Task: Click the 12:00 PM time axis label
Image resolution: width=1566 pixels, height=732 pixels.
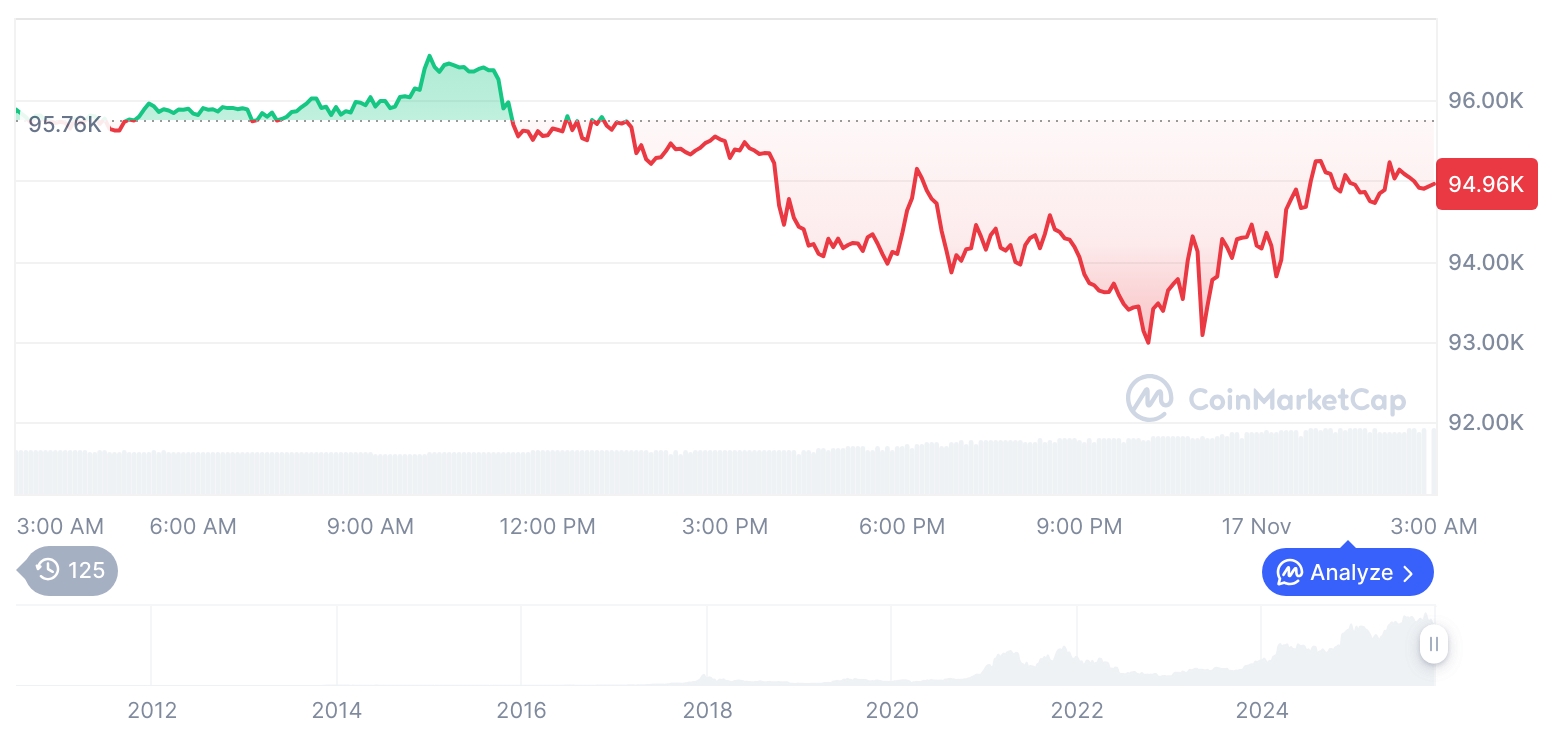Action: (547, 526)
